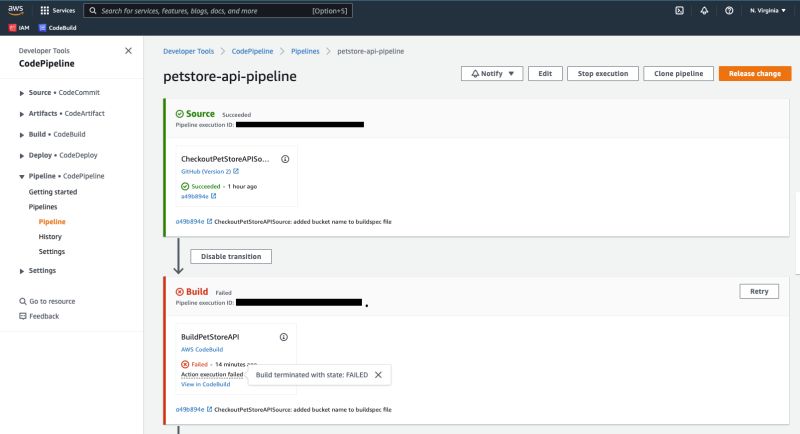Open the View in CodeBuild link

tap(206, 384)
